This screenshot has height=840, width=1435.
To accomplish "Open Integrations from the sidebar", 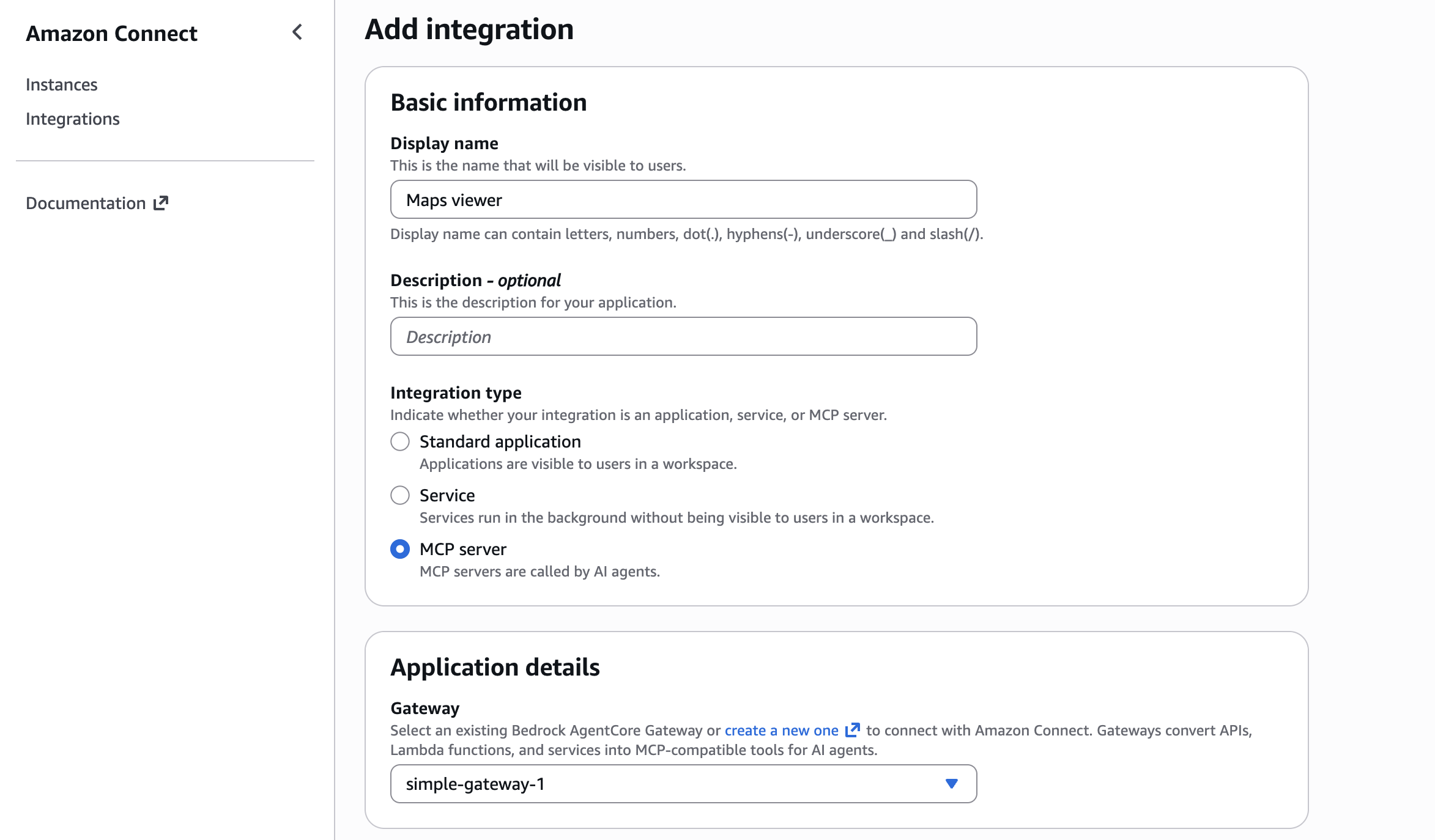I will [73, 119].
